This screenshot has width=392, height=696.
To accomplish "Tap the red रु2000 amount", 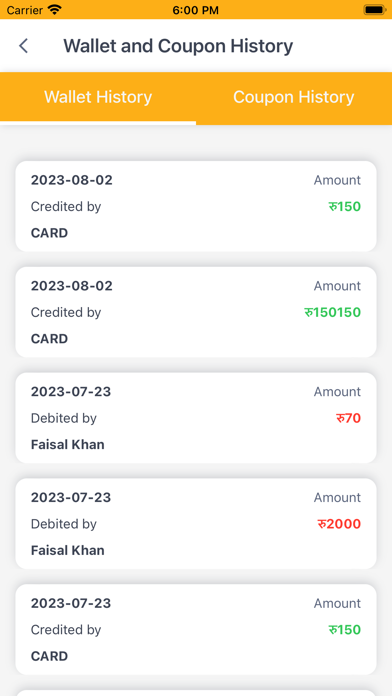I will coord(339,524).
